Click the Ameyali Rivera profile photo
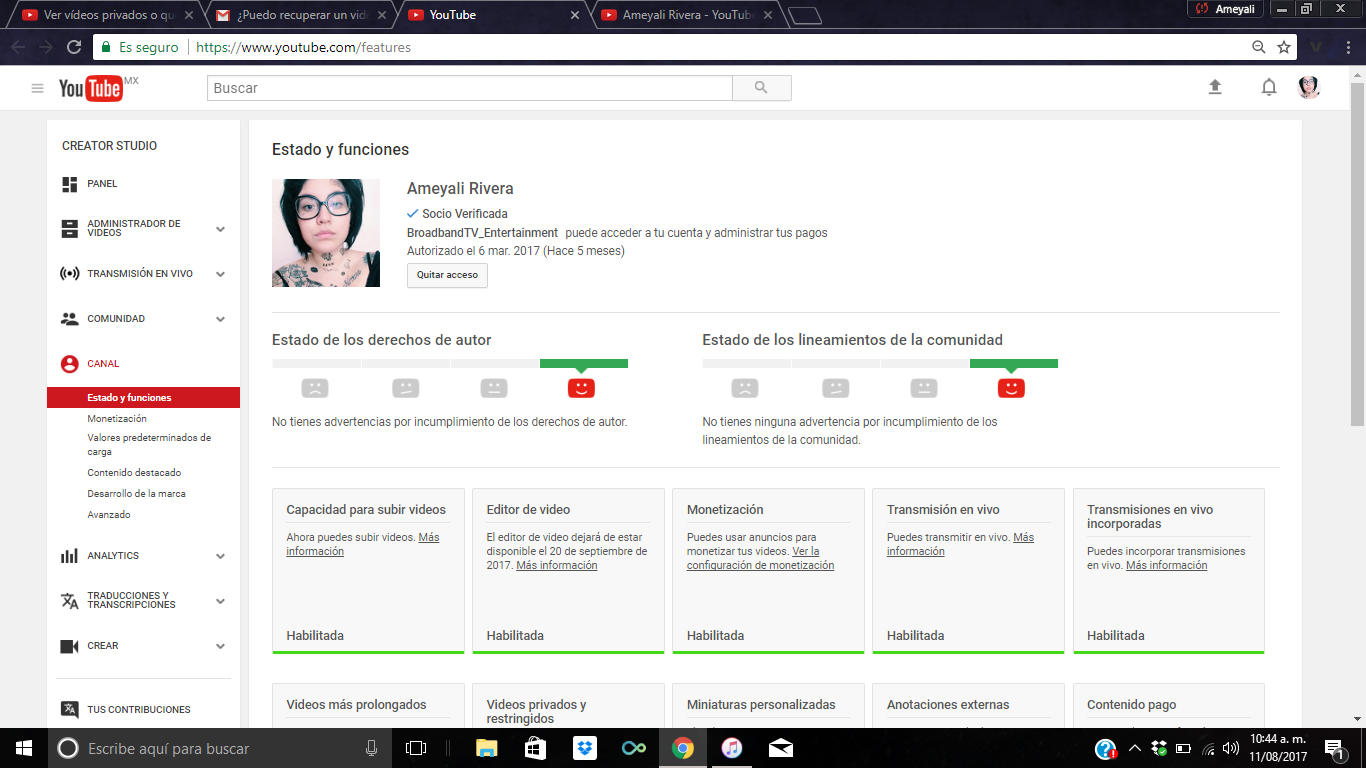 coord(326,233)
